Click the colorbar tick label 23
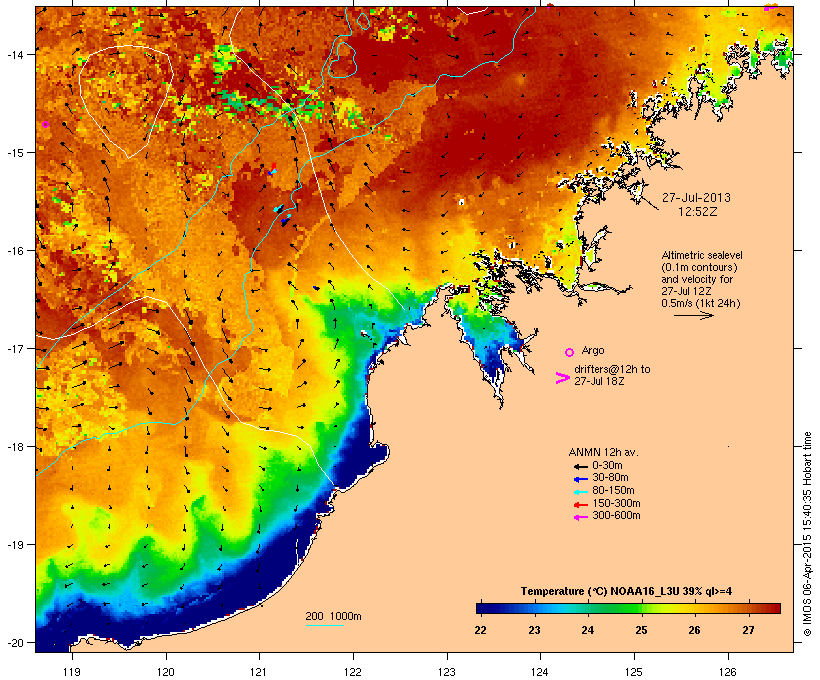Screen dimensions: 820x680 coord(534,630)
